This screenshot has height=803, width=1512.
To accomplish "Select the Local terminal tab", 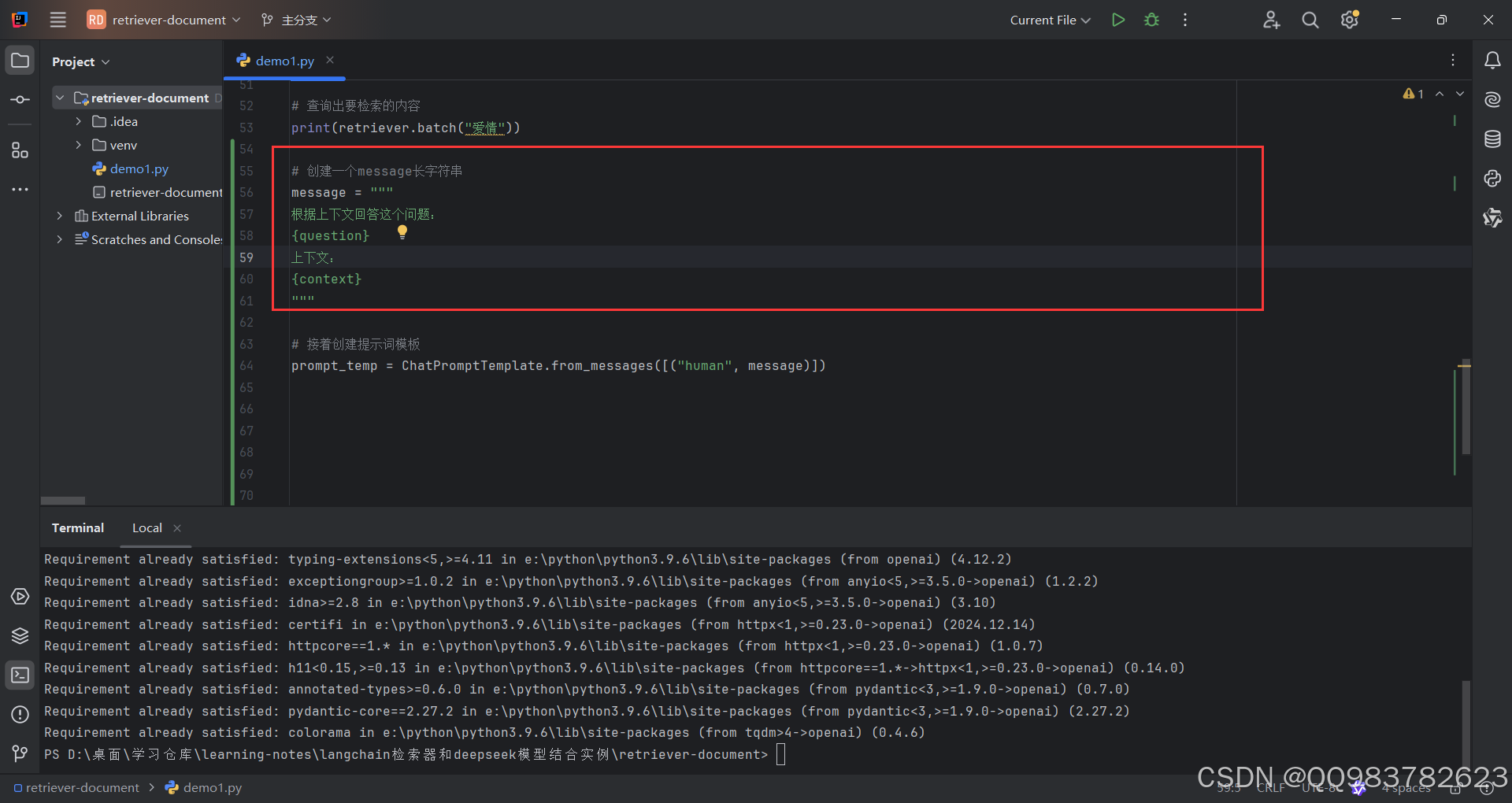I will click(147, 528).
